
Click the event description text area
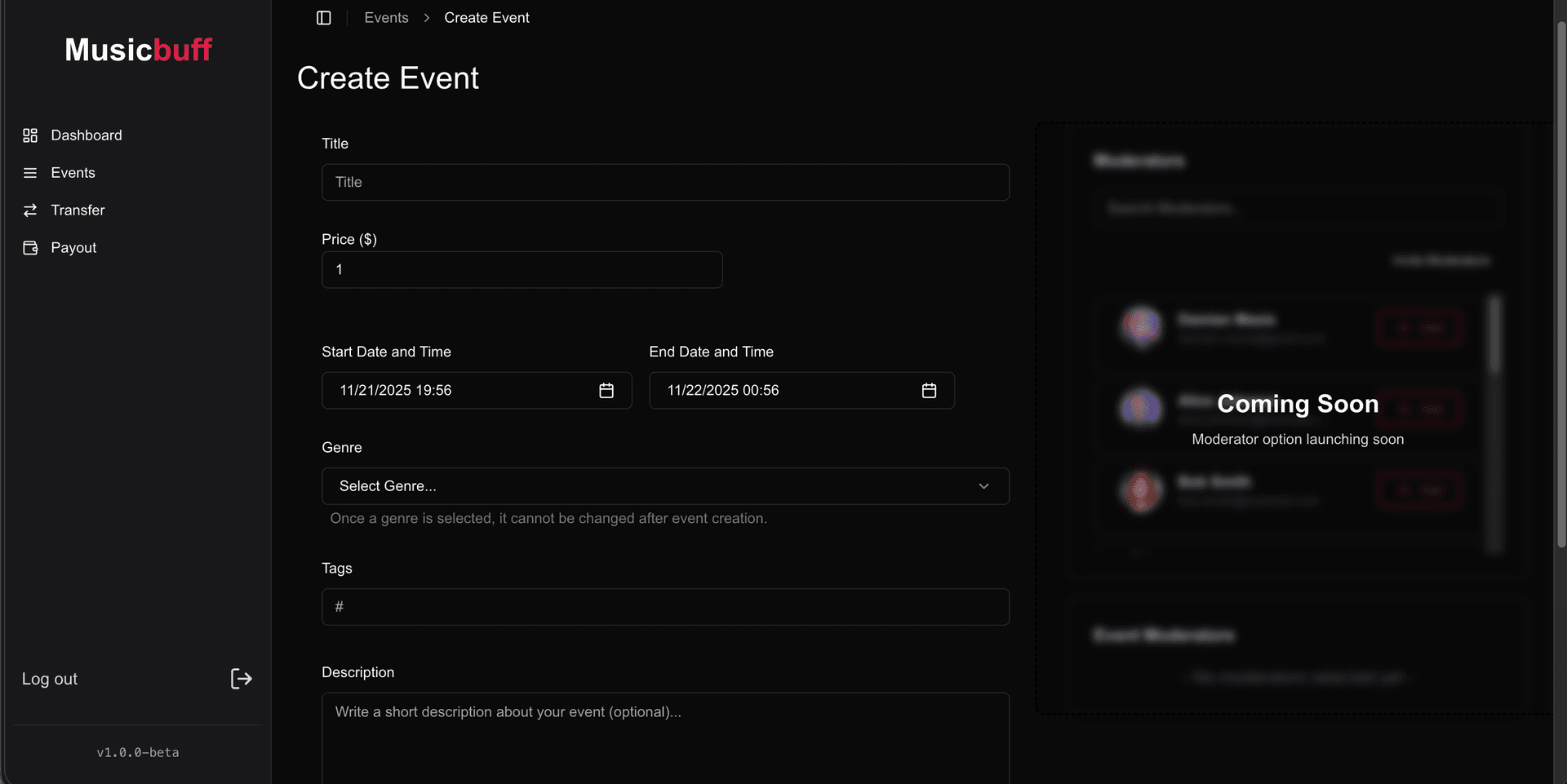[x=665, y=734]
